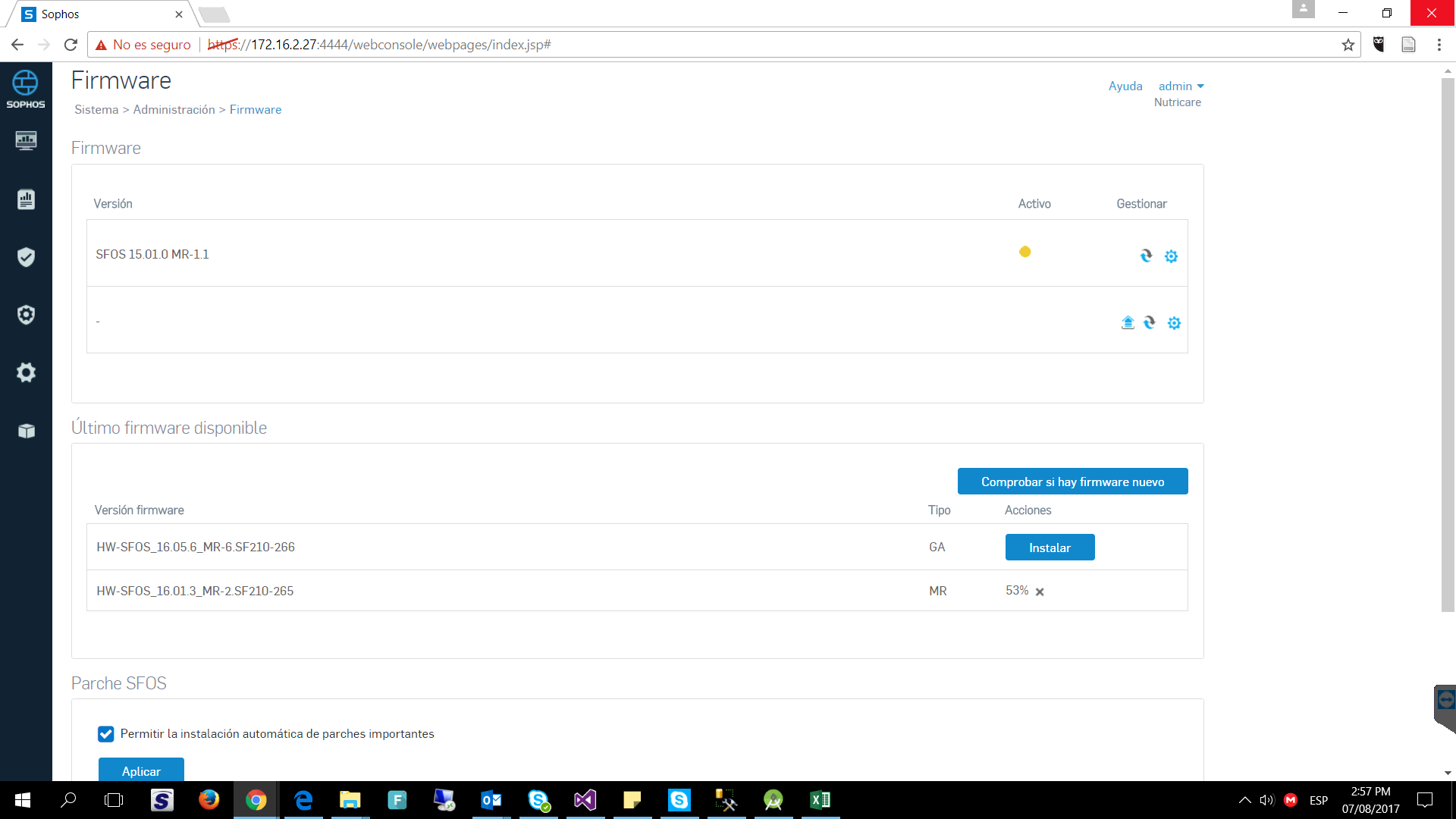The image size is (1456, 819).
Task: Click gear icon in empty firmware slot row
Action: (1174, 323)
